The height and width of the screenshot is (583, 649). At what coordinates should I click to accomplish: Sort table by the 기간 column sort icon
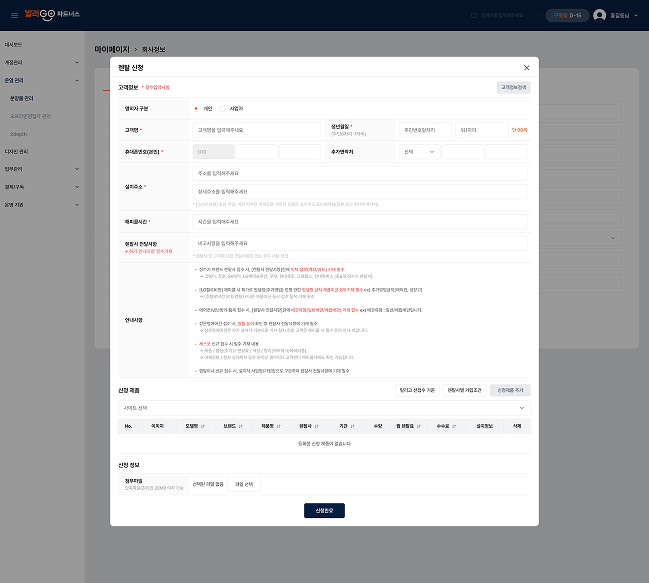click(353, 426)
